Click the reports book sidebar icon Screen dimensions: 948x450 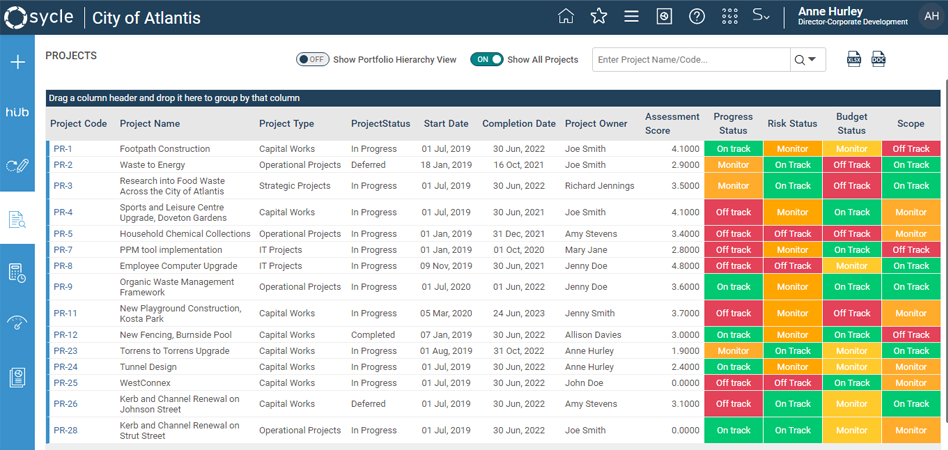click(18, 377)
